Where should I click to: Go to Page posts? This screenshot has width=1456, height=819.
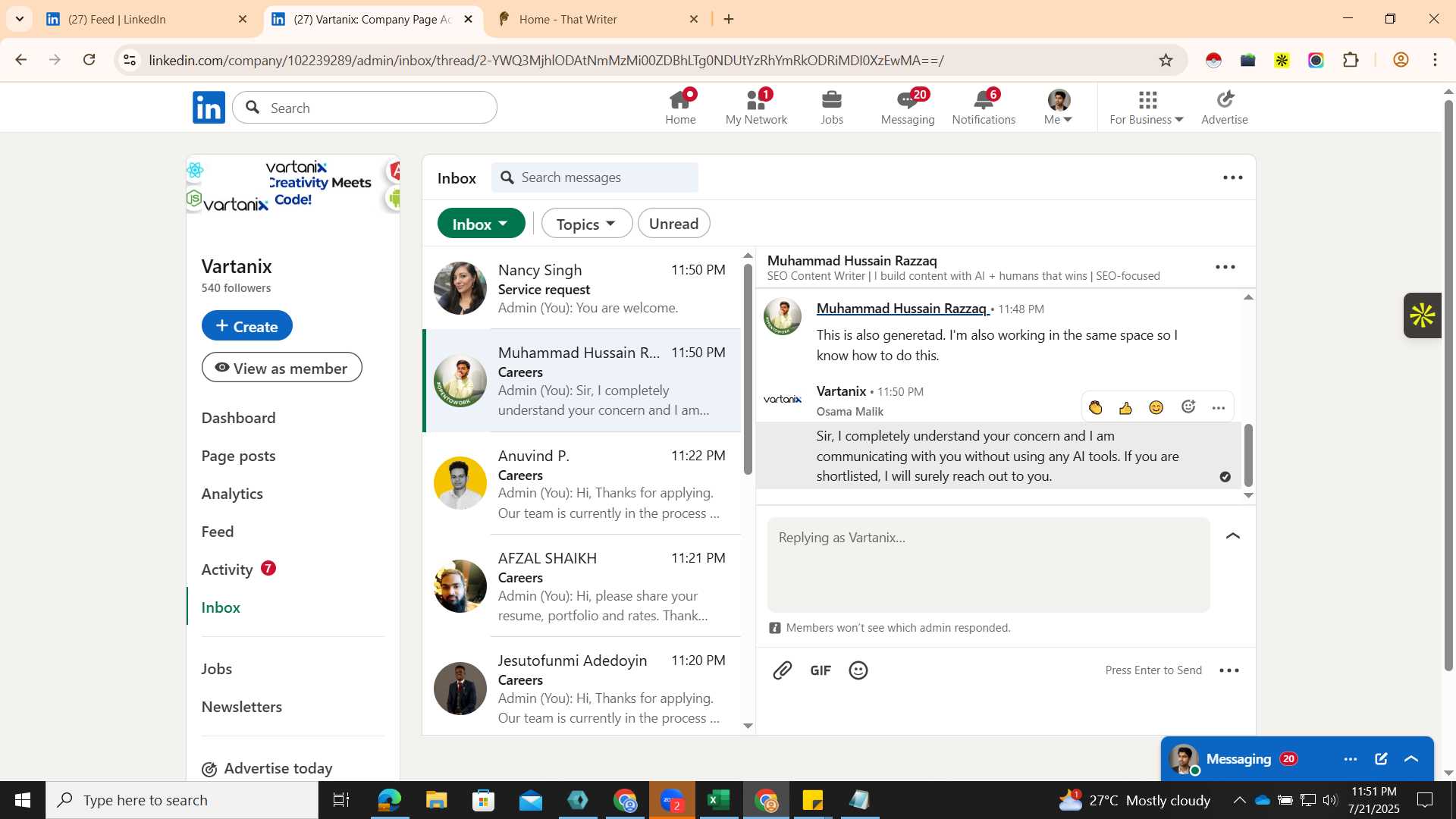click(x=238, y=456)
